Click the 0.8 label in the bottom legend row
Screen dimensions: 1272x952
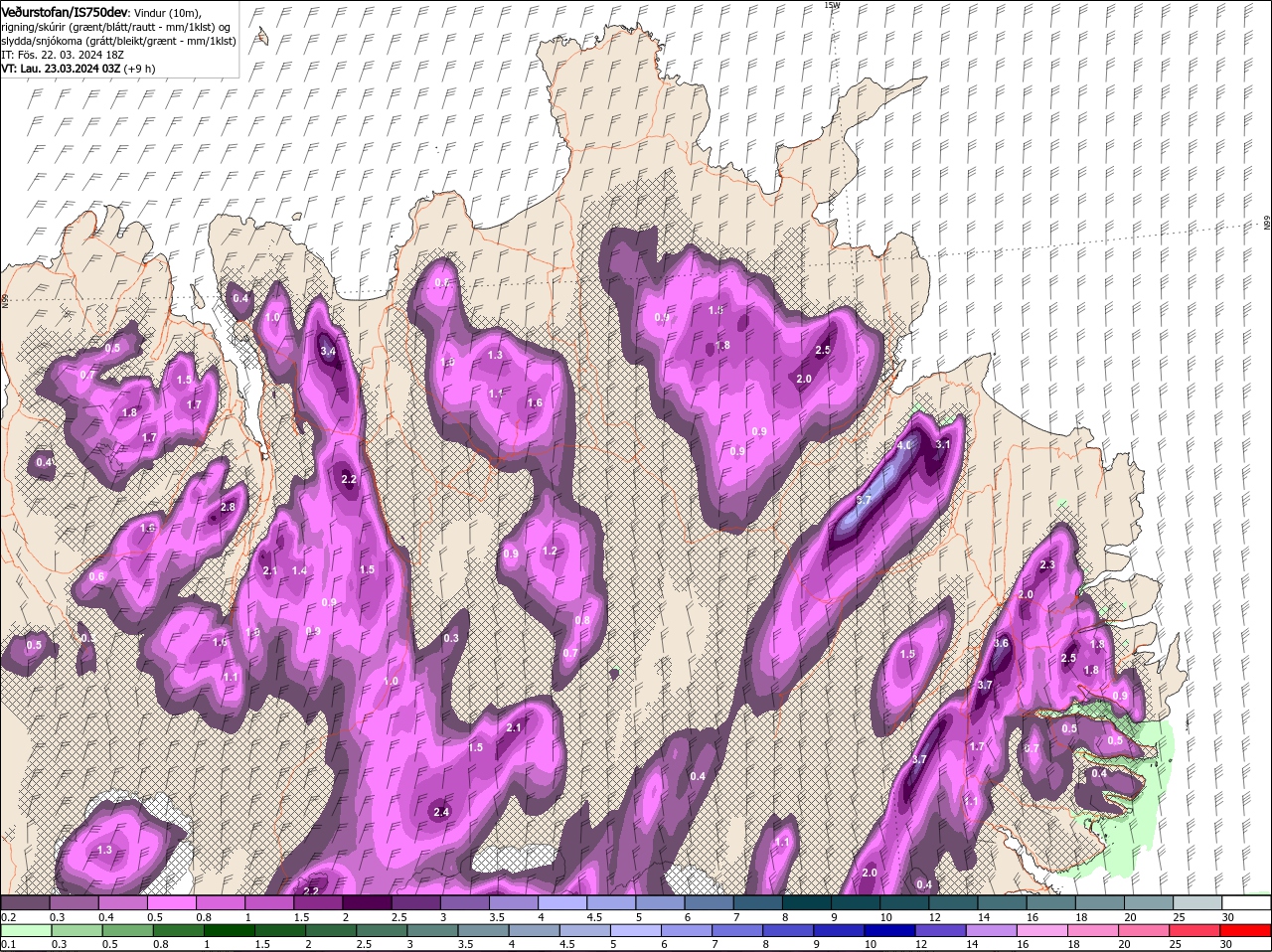[161, 944]
